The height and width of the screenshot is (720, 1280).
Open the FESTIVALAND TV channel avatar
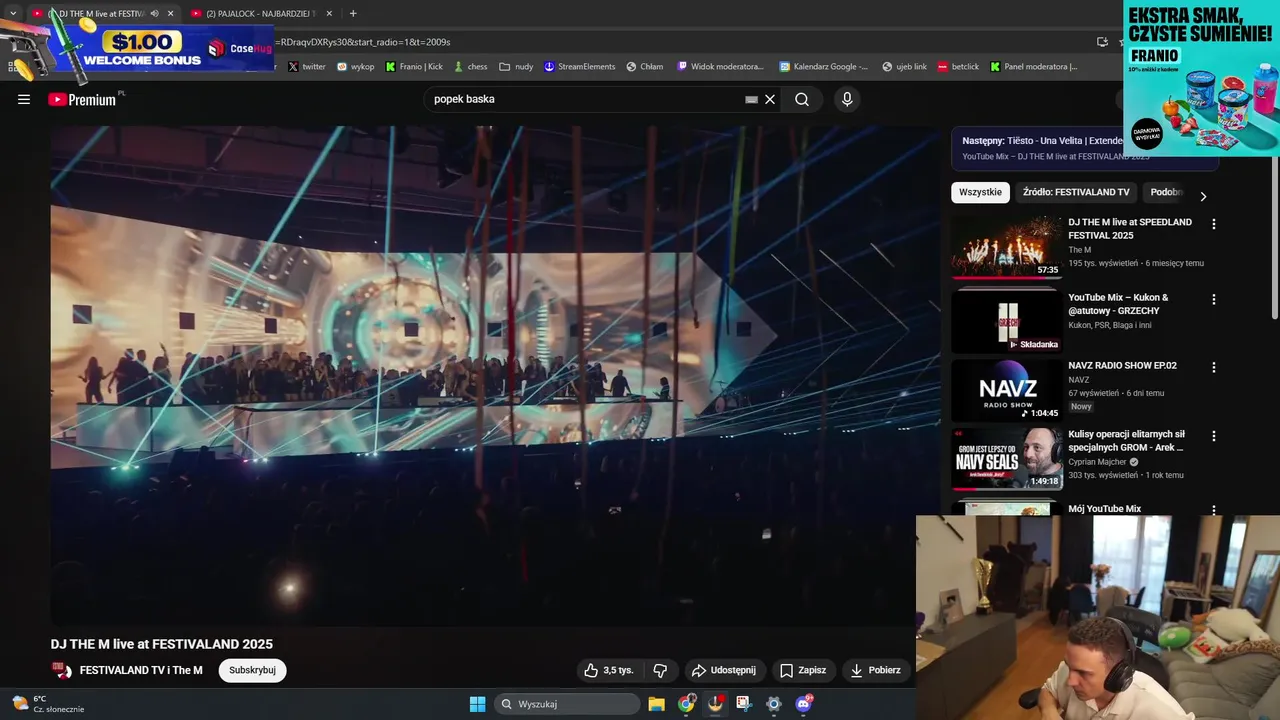(62, 670)
